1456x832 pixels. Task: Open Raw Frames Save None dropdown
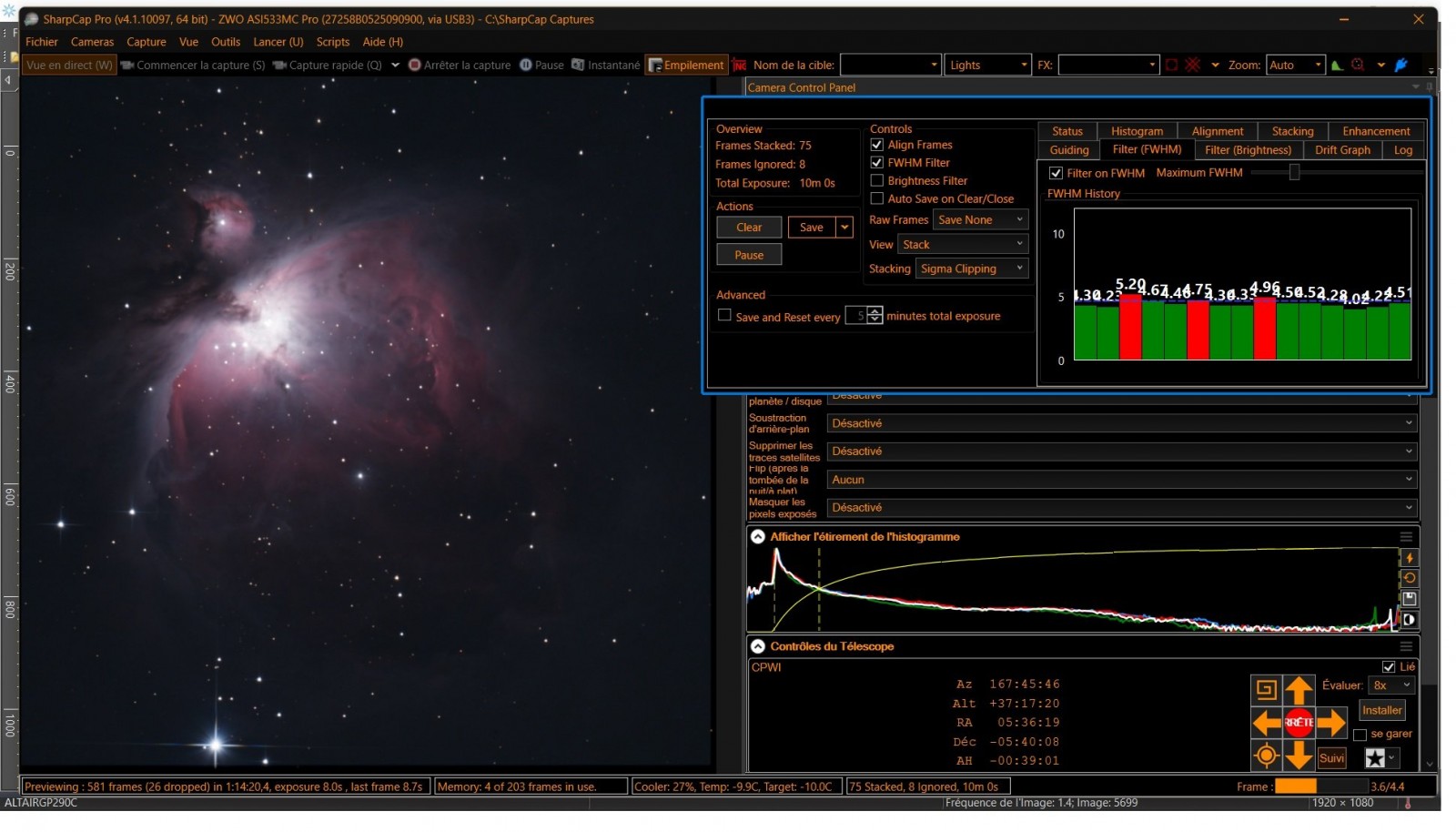pos(981,220)
